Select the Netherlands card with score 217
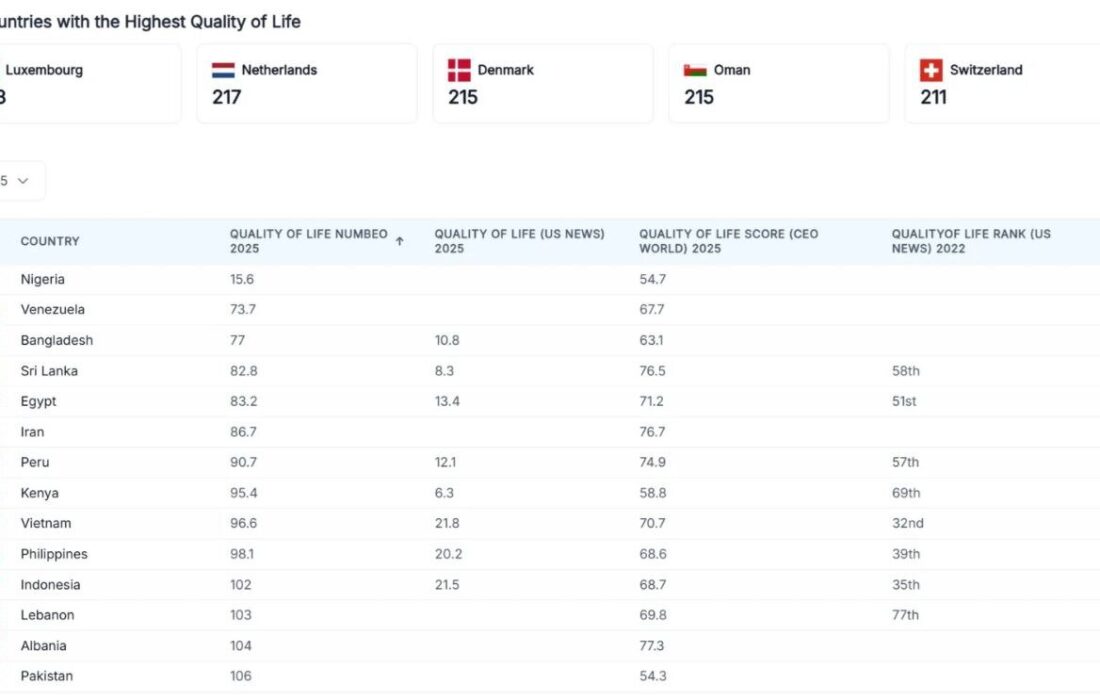 (x=306, y=83)
